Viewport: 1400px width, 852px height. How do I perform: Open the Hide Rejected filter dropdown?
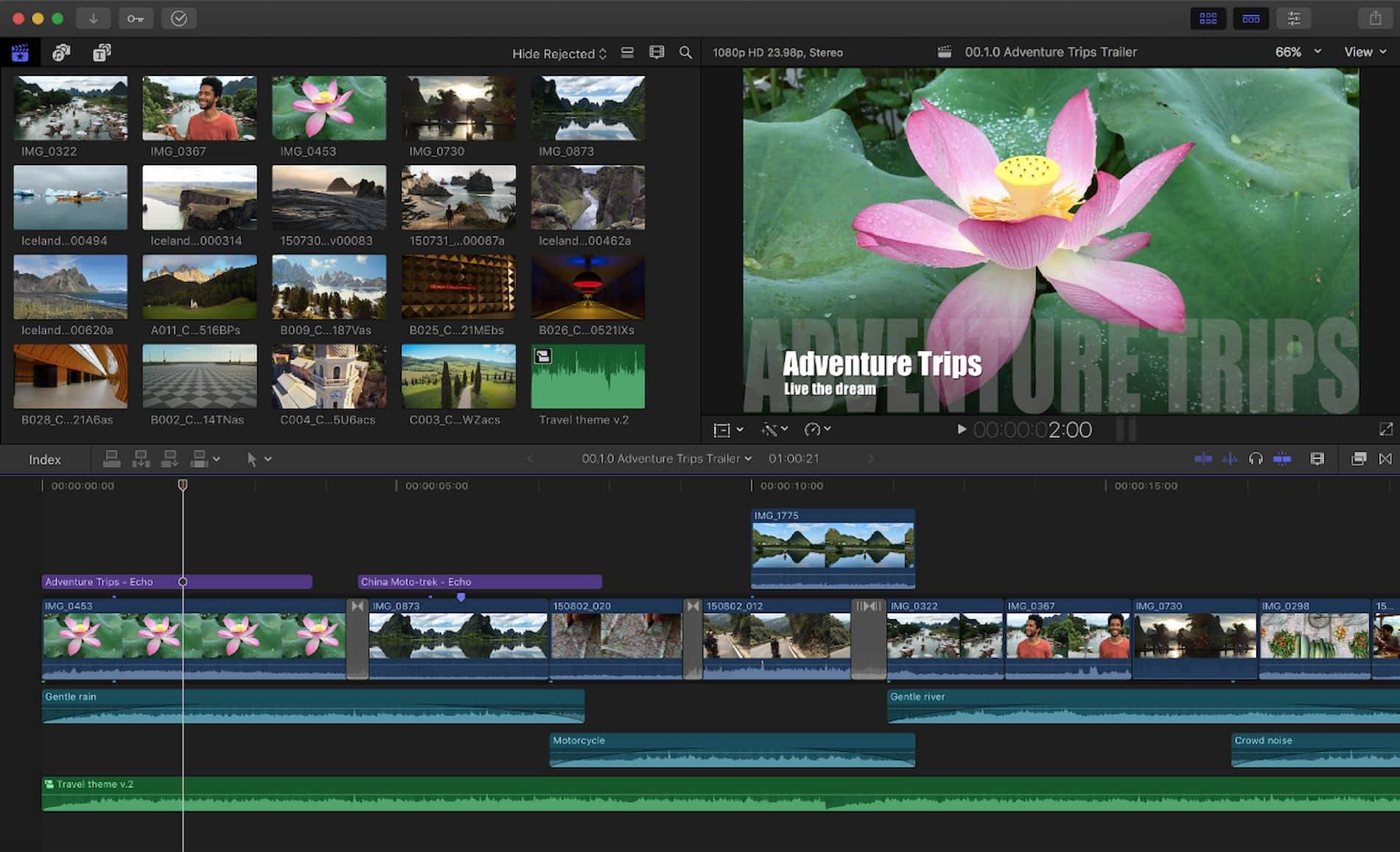[x=558, y=52]
